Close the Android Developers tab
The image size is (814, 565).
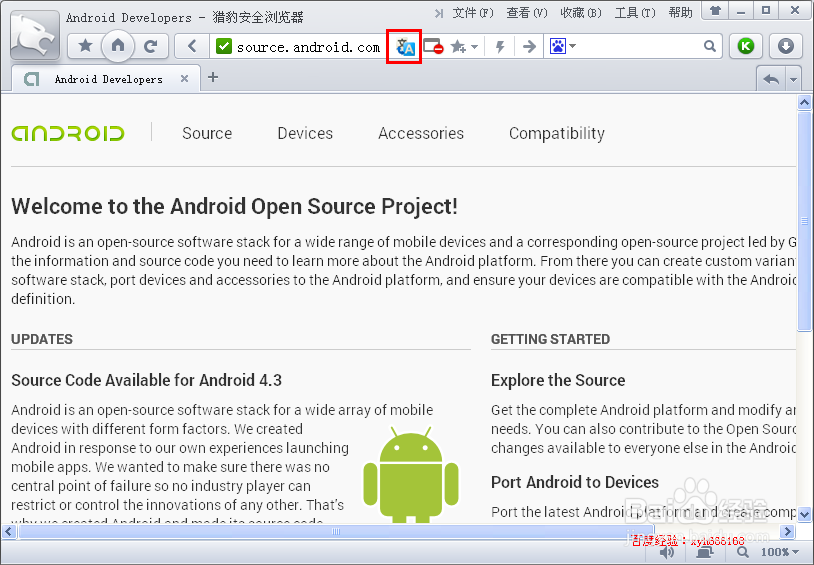click(x=184, y=78)
